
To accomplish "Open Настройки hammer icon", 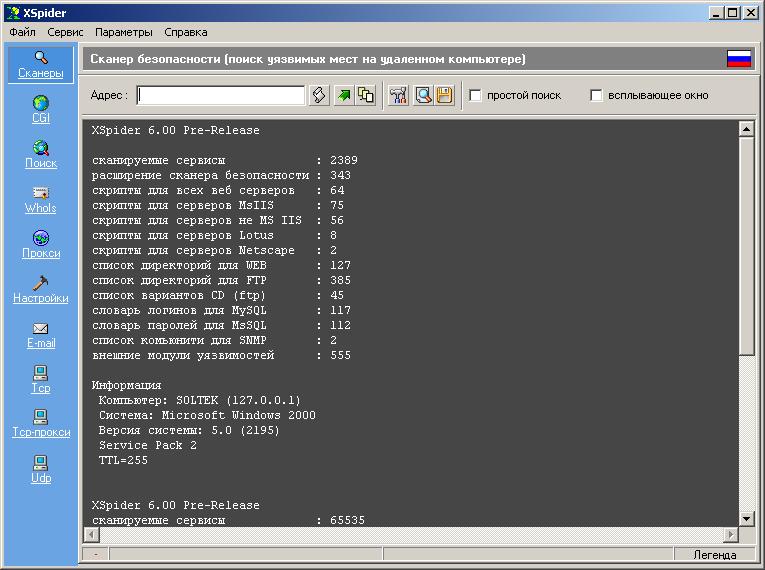I will [40, 289].
